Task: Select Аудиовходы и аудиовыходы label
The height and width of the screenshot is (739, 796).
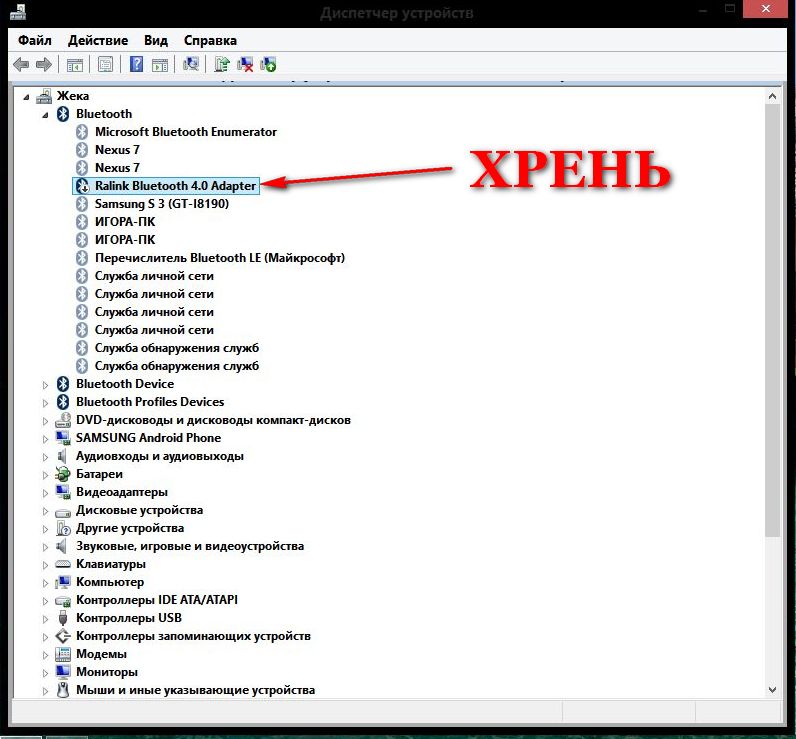Action: [159, 456]
